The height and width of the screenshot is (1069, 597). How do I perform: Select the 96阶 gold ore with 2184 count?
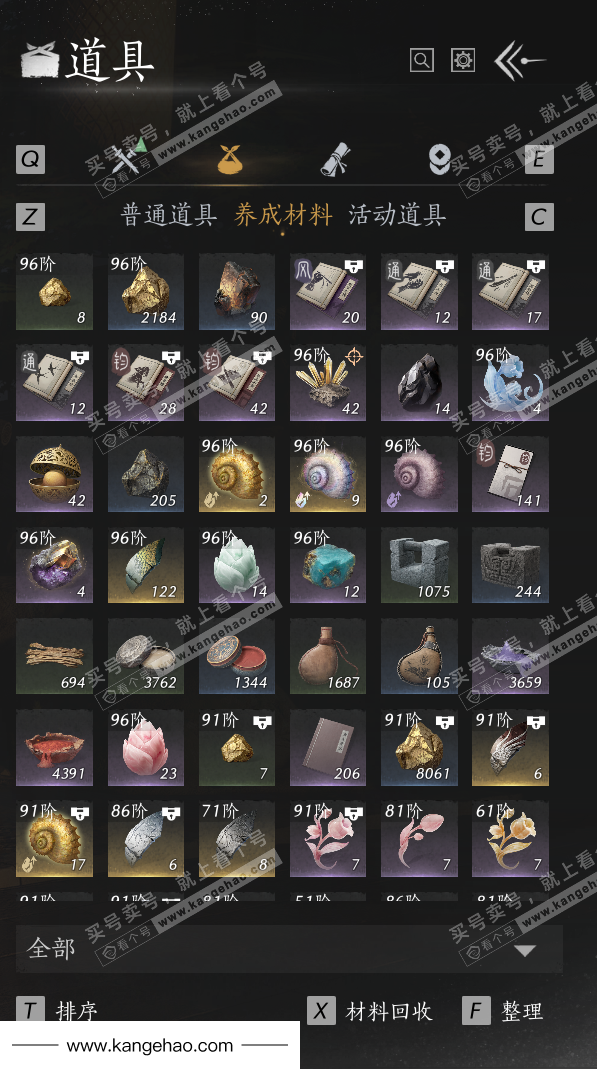coord(145,292)
